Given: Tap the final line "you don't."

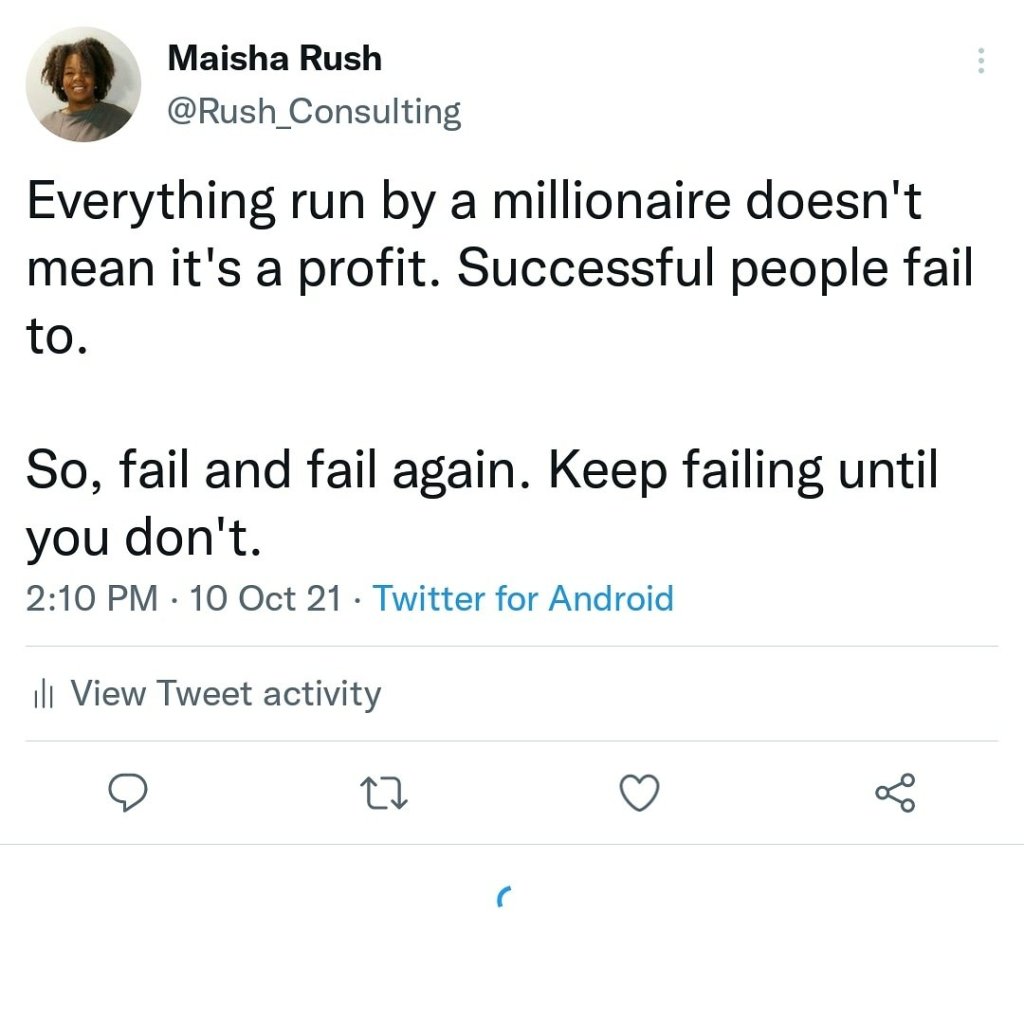Looking at the screenshot, I should point(143,539).
